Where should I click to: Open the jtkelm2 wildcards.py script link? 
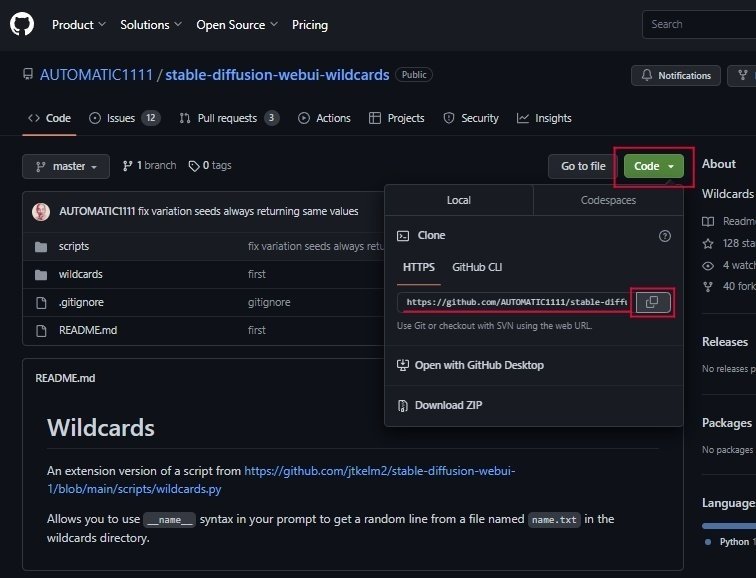point(281,480)
